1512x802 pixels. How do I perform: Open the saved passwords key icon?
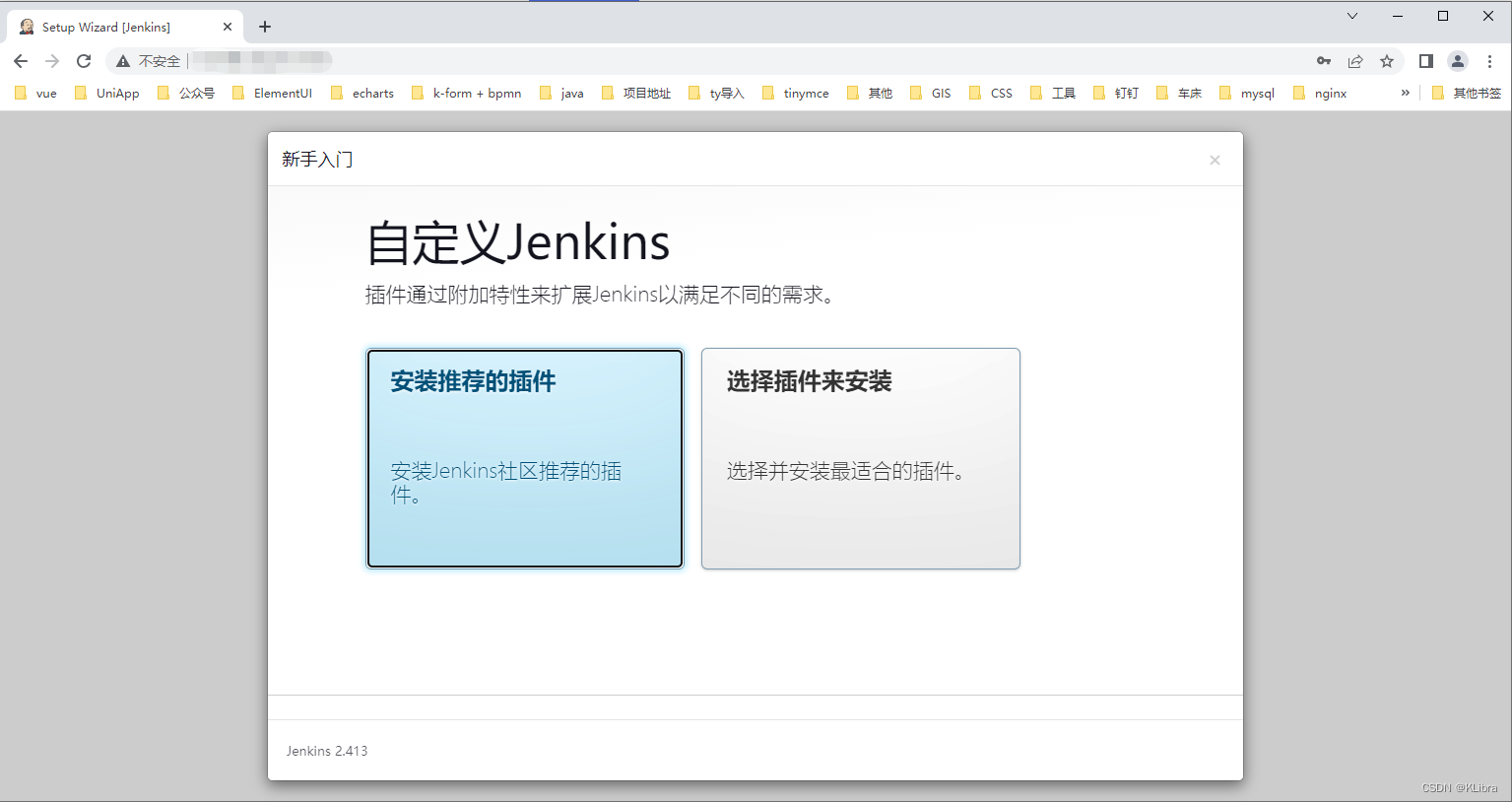coord(1324,61)
